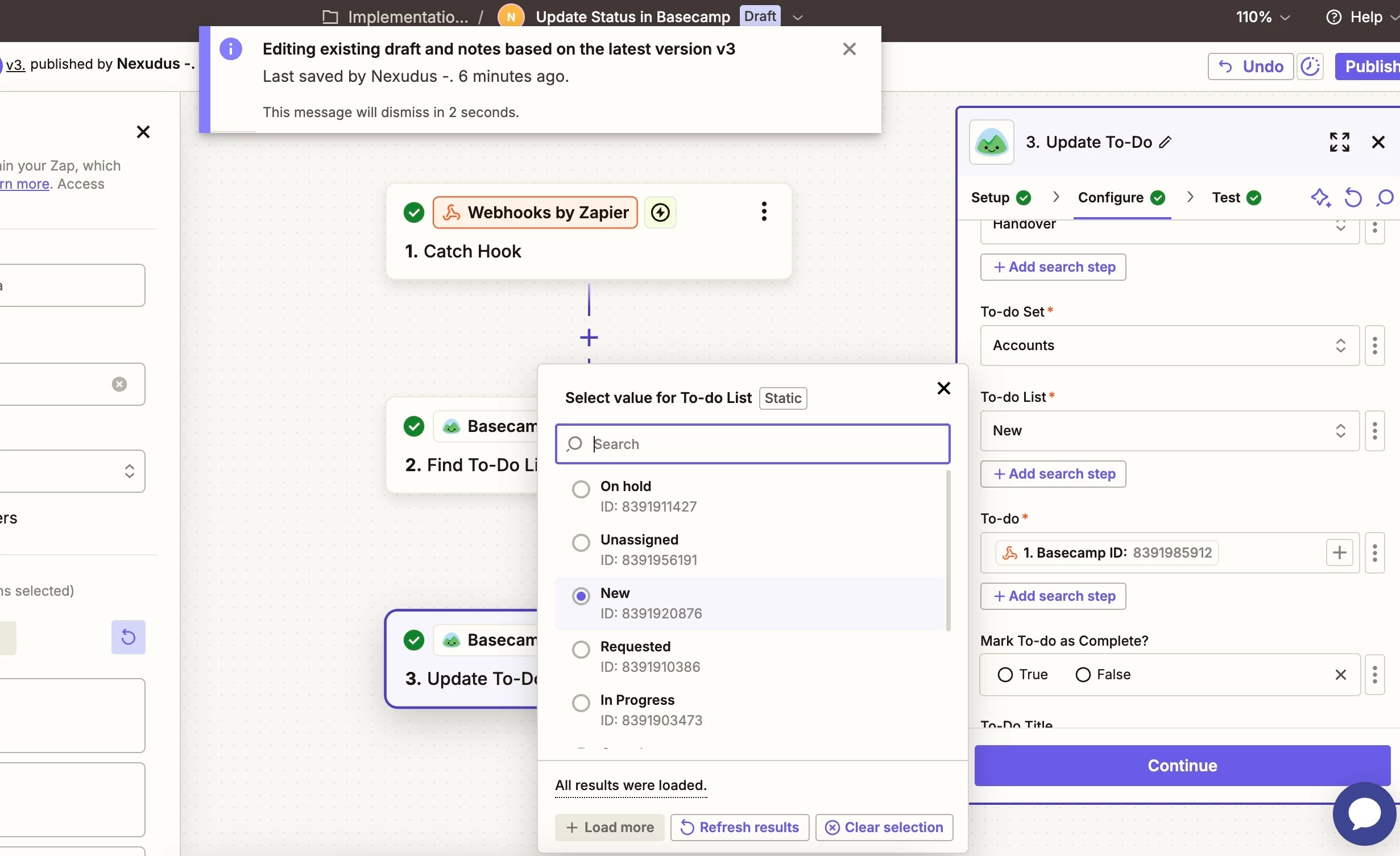Open the 110% zoom level dropdown

(x=1262, y=17)
